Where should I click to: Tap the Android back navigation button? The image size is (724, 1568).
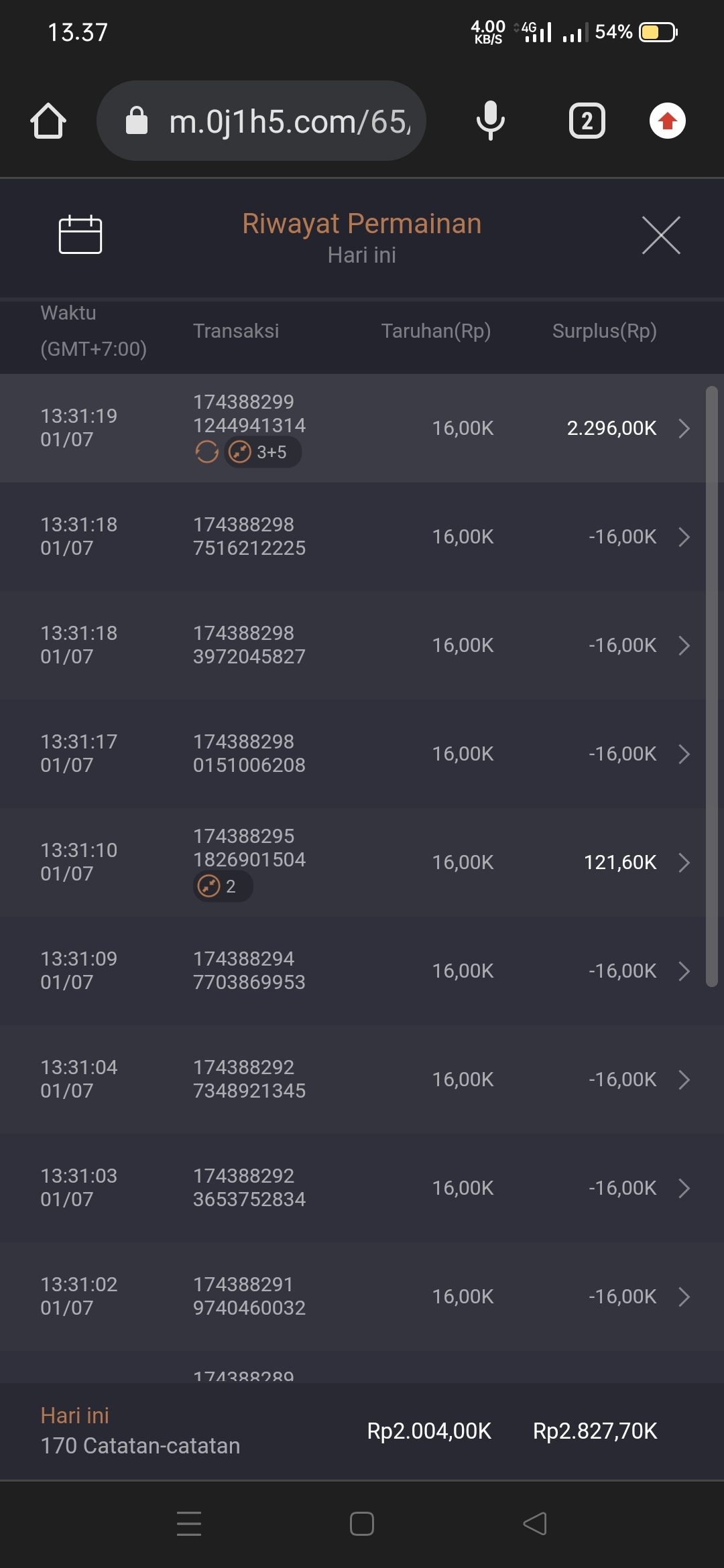tap(535, 1523)
